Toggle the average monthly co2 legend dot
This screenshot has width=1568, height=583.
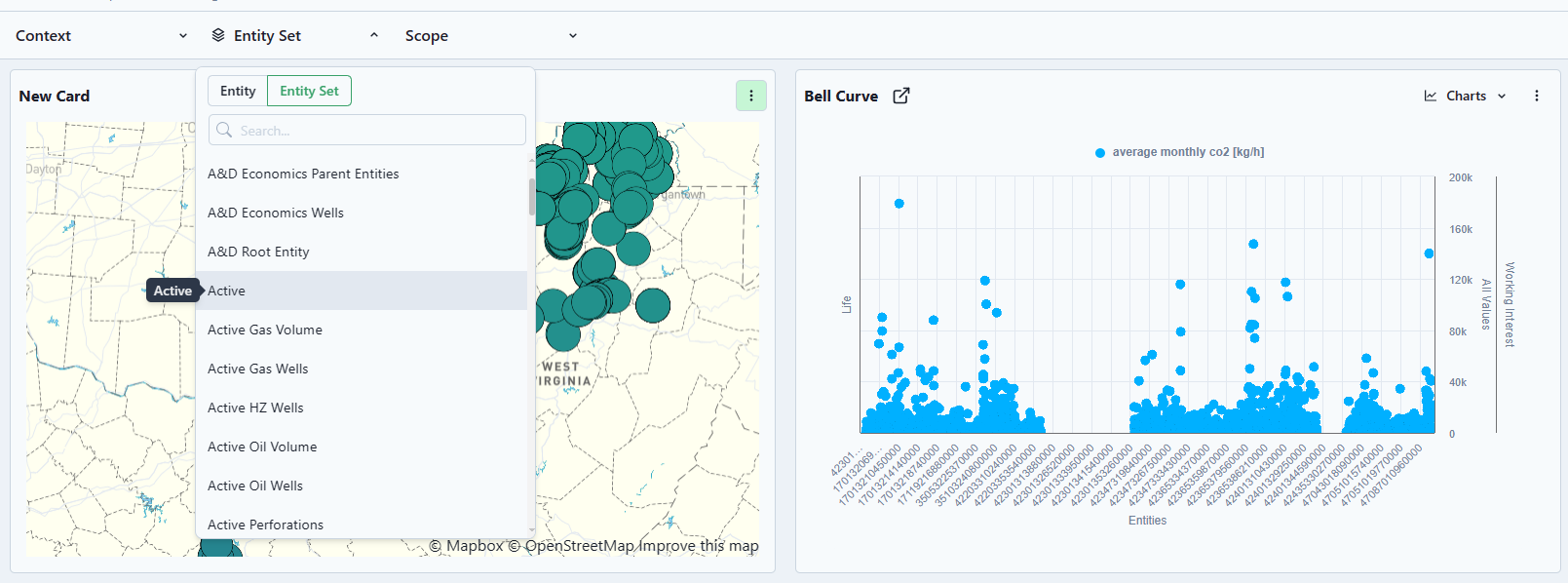pyautogui.click(x=1100, y=153)
